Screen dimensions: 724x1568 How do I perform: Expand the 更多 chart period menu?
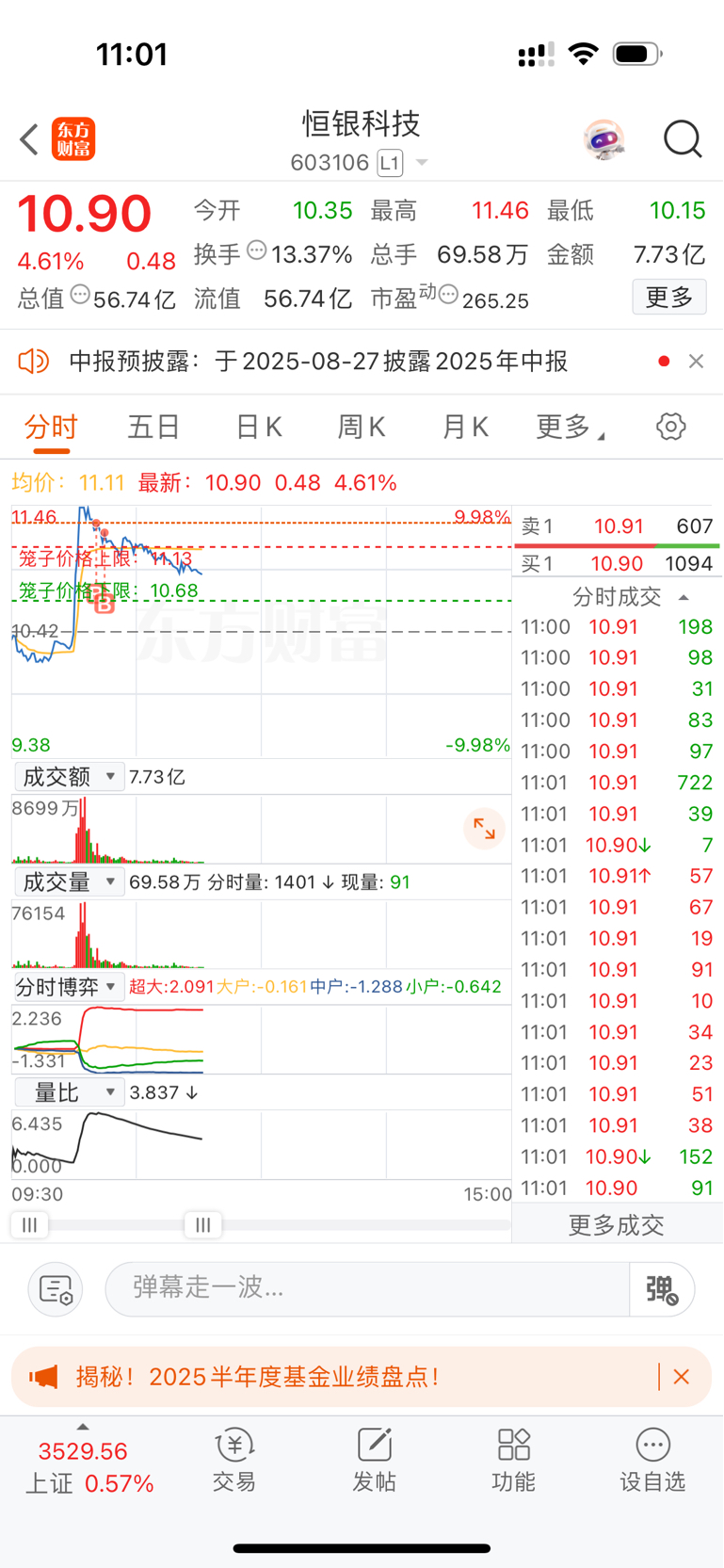pos(569,428)
